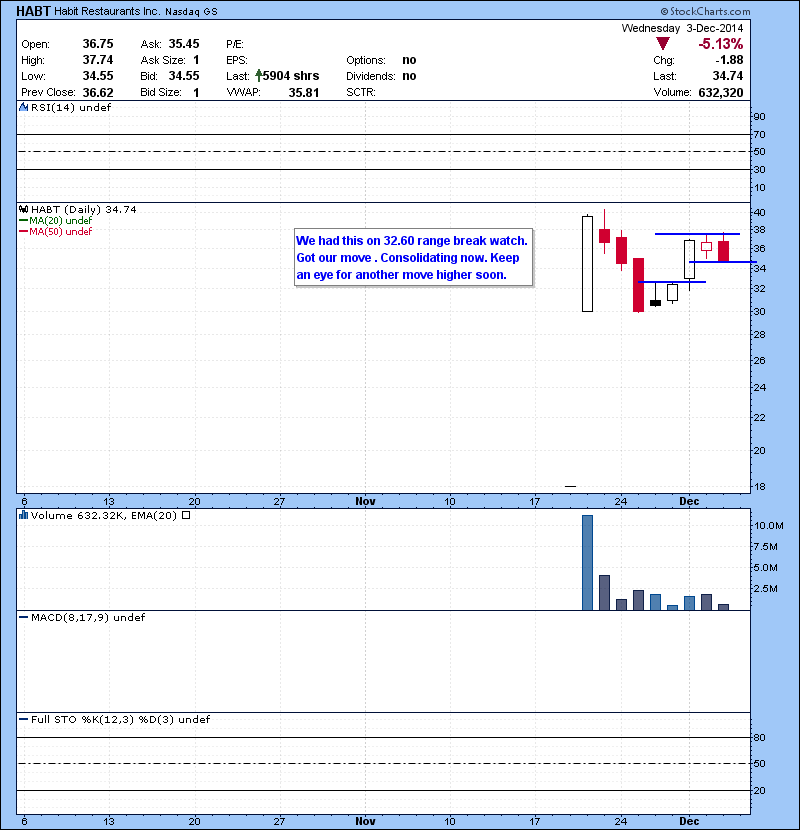
Task: Click the blue 32.60 range break annotation box
Action: tap(413, 258)
